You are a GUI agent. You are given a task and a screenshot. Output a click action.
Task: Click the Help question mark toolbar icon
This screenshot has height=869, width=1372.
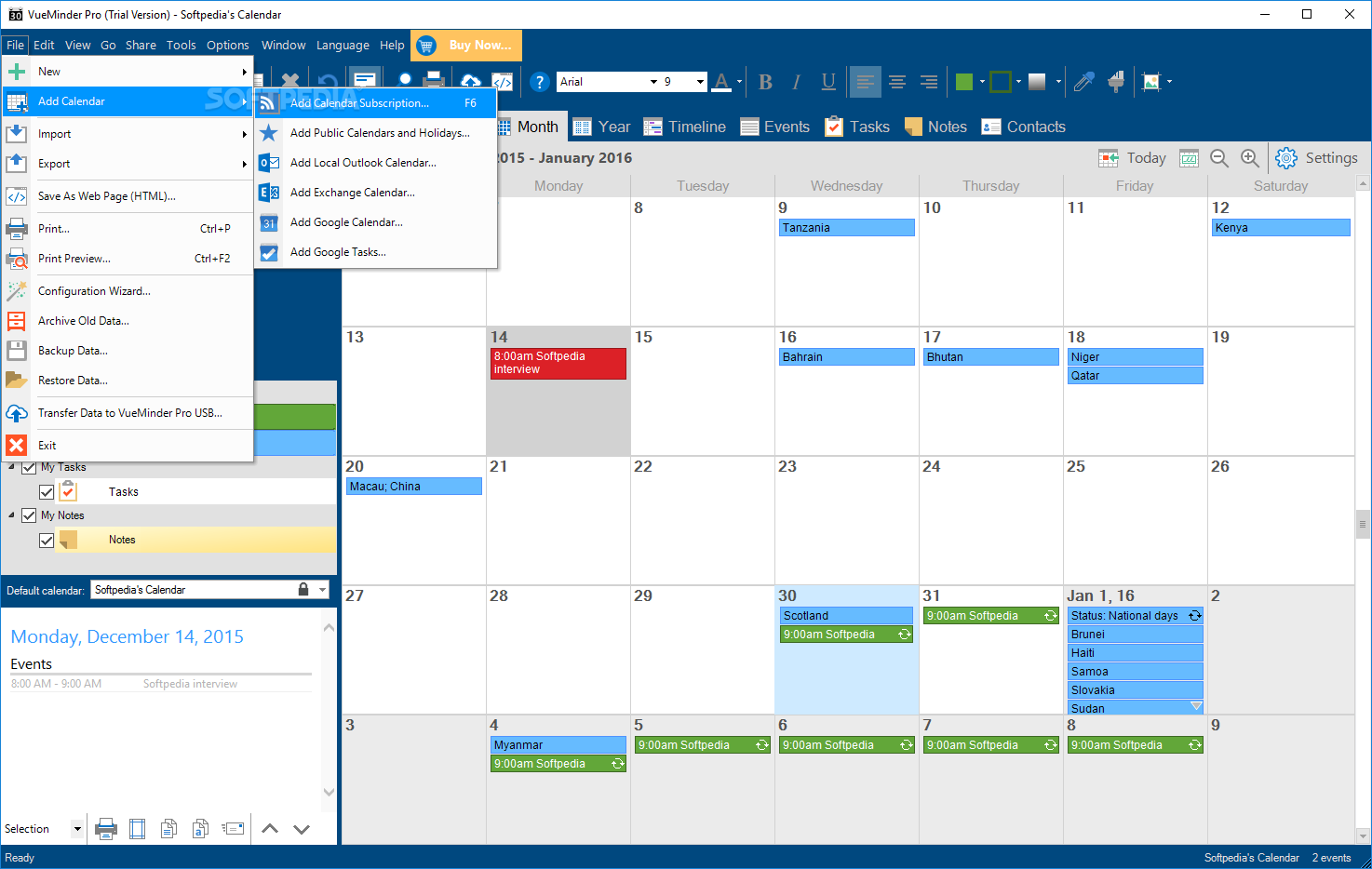(x=539, y=82)
